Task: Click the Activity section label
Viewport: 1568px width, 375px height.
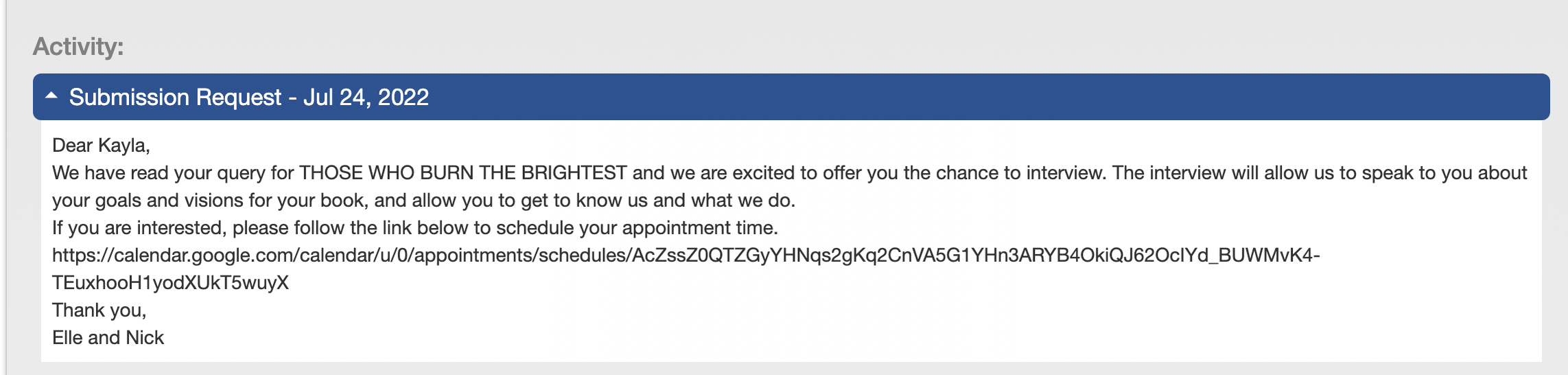Action: (78, 46)
